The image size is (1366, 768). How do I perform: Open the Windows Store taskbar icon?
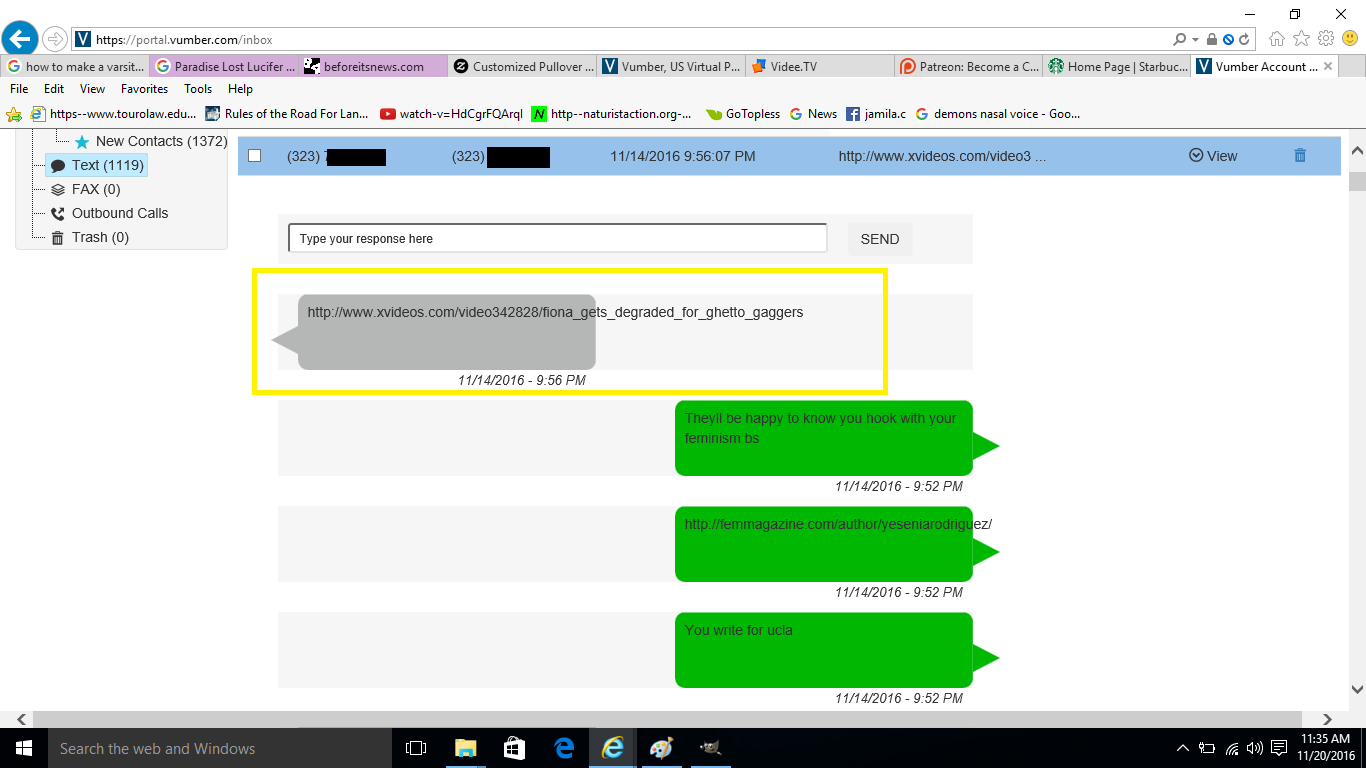click(514, 748)
